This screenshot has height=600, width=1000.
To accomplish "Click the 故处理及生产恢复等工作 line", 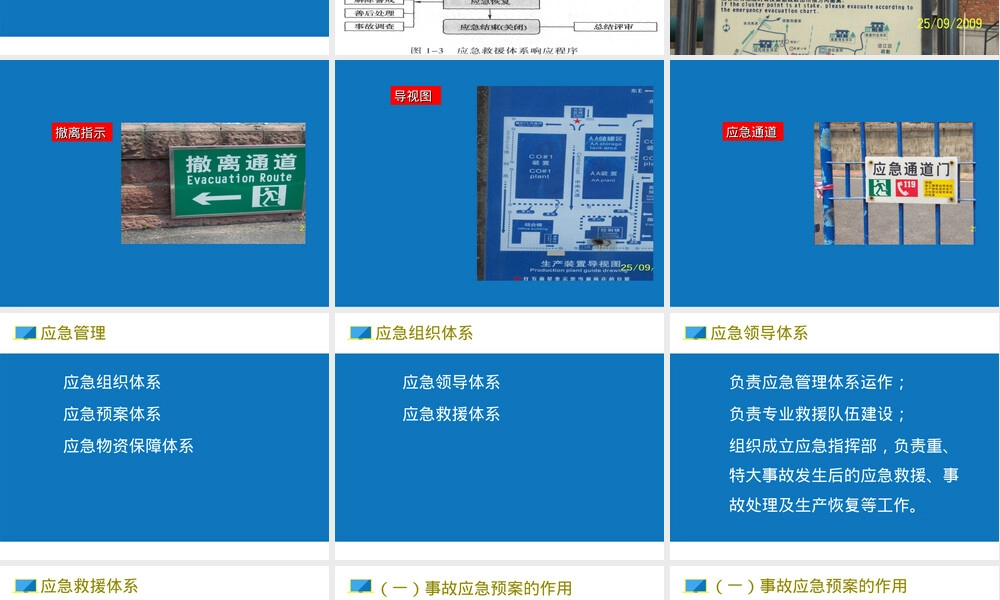I will coord(824,506).
